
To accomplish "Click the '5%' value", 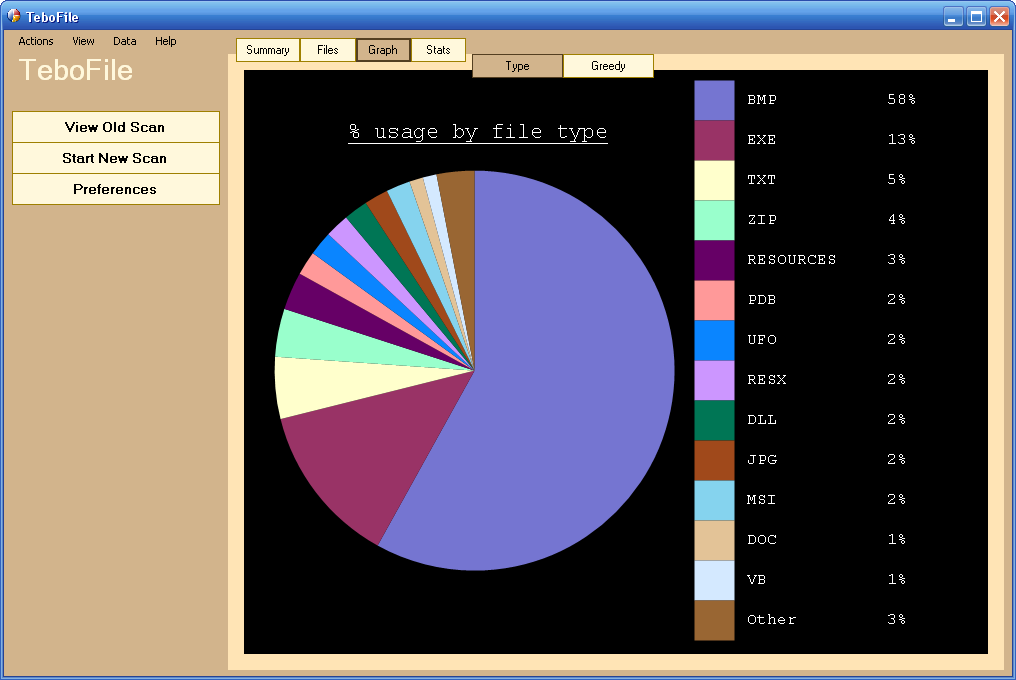I will 897,180.
